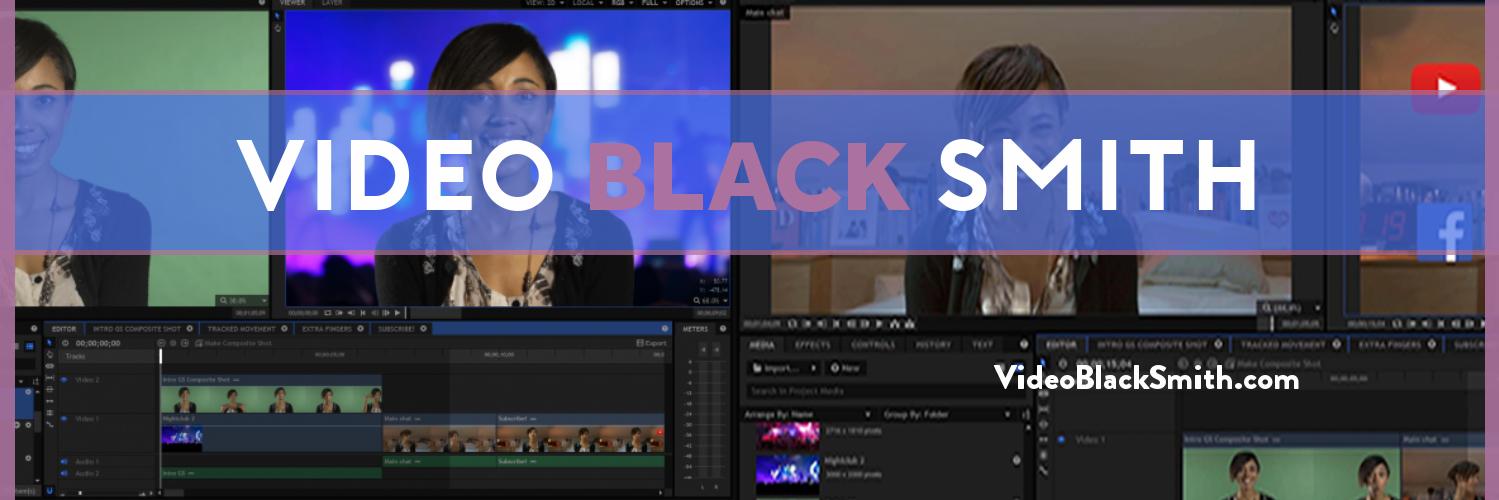
Task: Select the Intro GS audio clip on Audio 2
Action: click(x=271, y=473)
